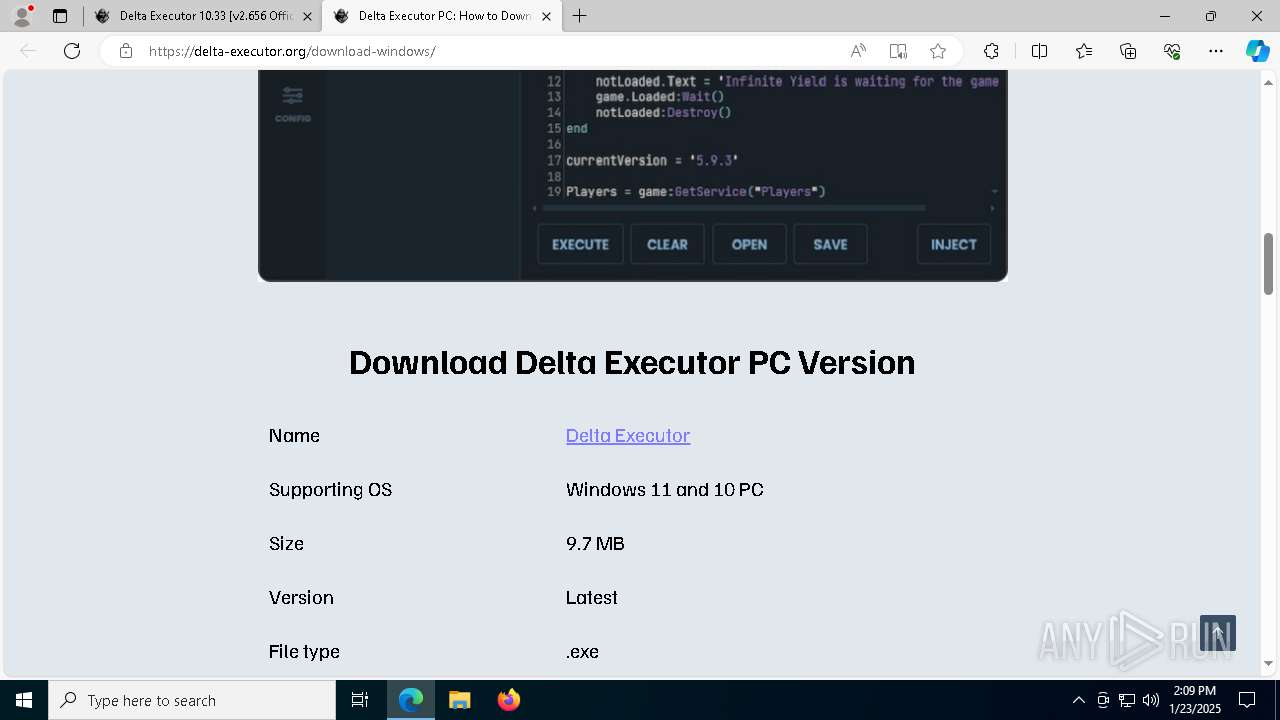Launch Firefox from the taskbar

pyautogui.click(x=508, y=700)
